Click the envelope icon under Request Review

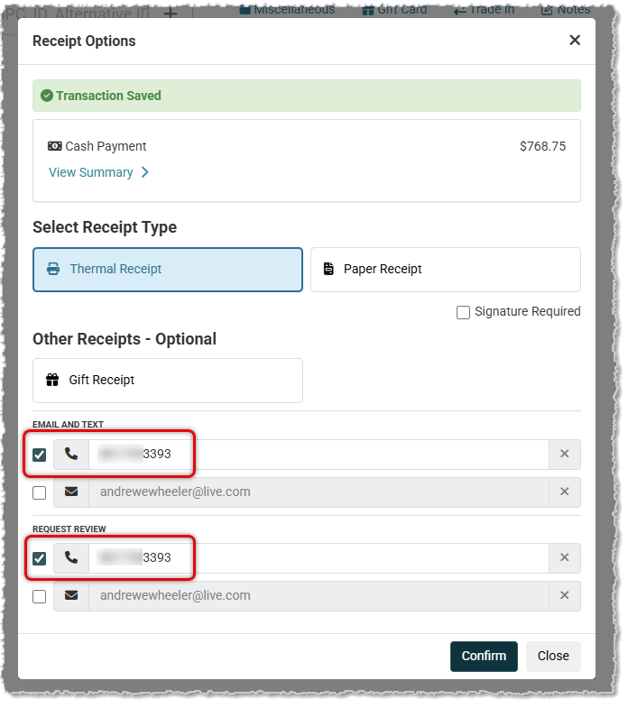(71, 596)
